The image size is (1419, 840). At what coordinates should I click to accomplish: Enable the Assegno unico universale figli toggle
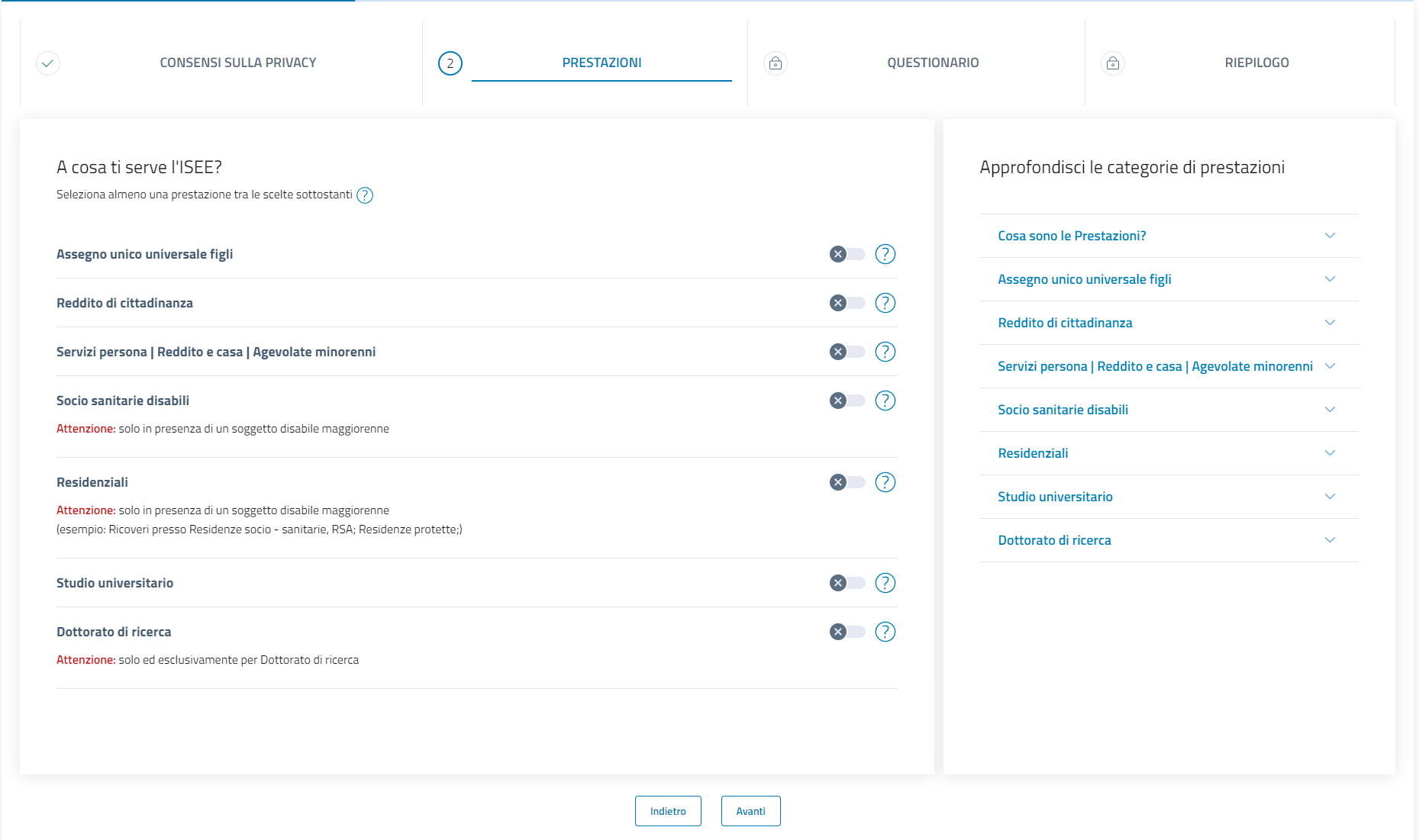pos(847,254)
